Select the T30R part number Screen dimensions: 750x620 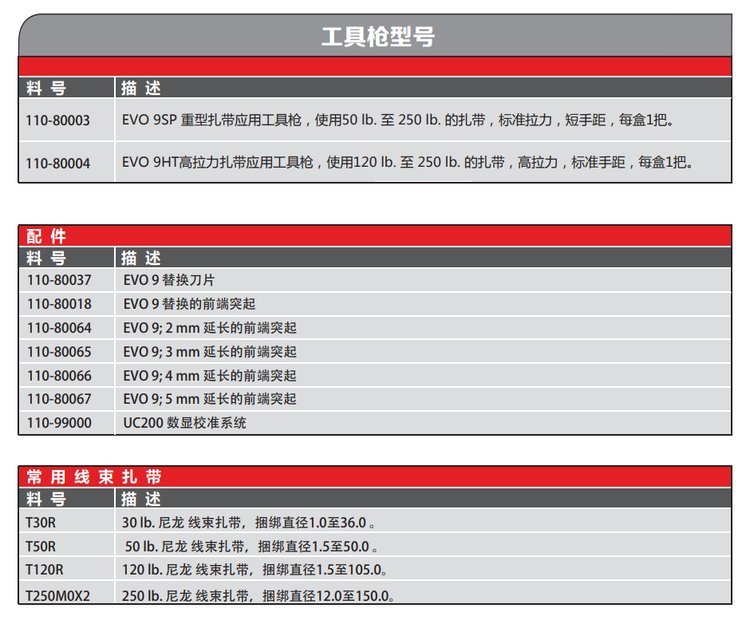[x=41, y=522]
